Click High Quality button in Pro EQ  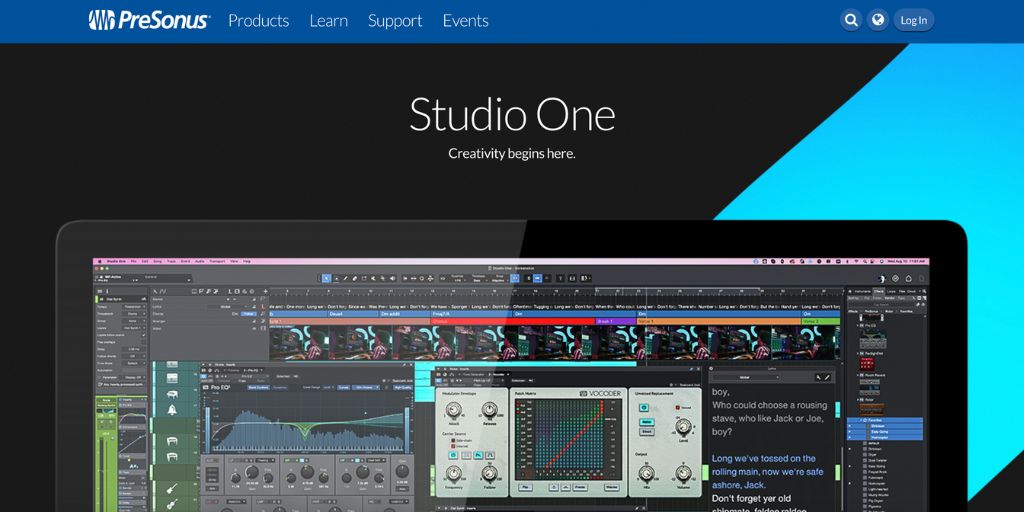pos(403,388)
